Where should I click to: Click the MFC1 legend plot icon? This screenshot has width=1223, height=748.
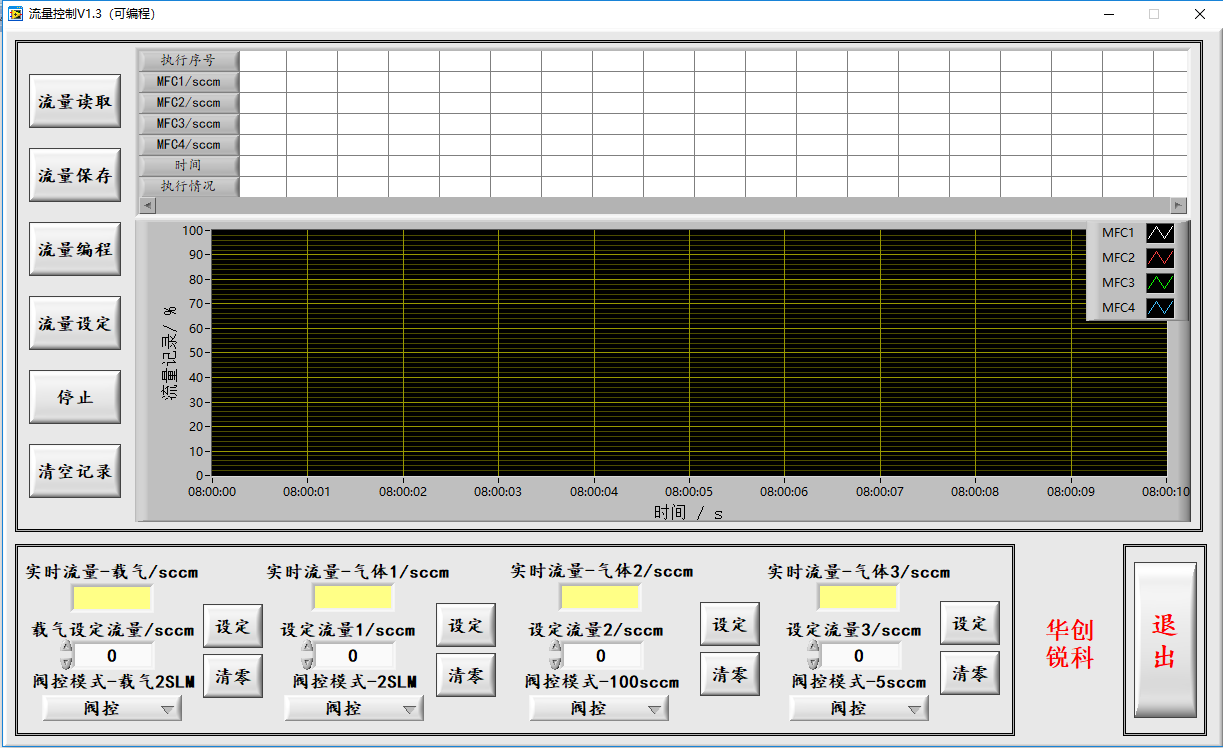coord(1159,233)
